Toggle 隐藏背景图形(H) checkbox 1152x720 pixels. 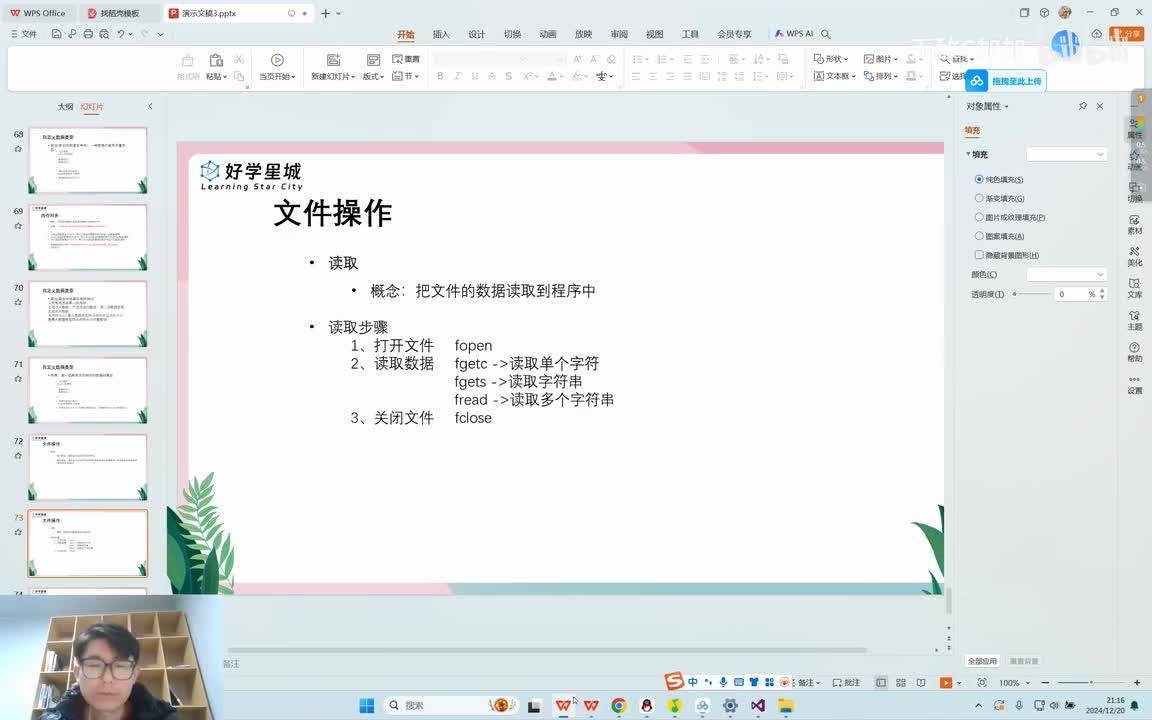point(979,255)
